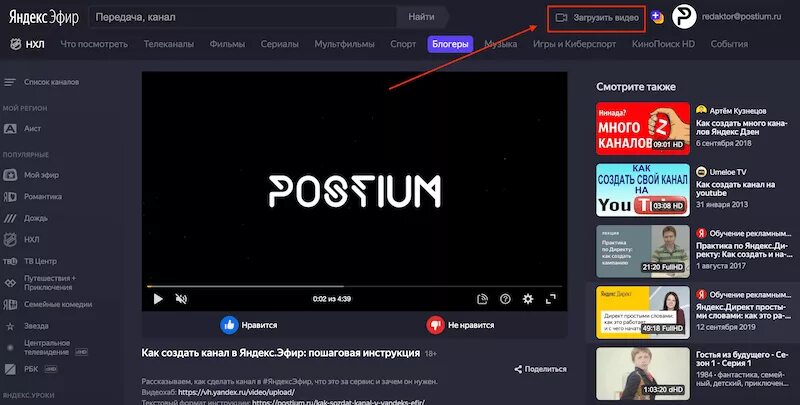Viewport: 800px width, 405px height.
Task: Select the РБК channel icon
Action: [10, 369]
